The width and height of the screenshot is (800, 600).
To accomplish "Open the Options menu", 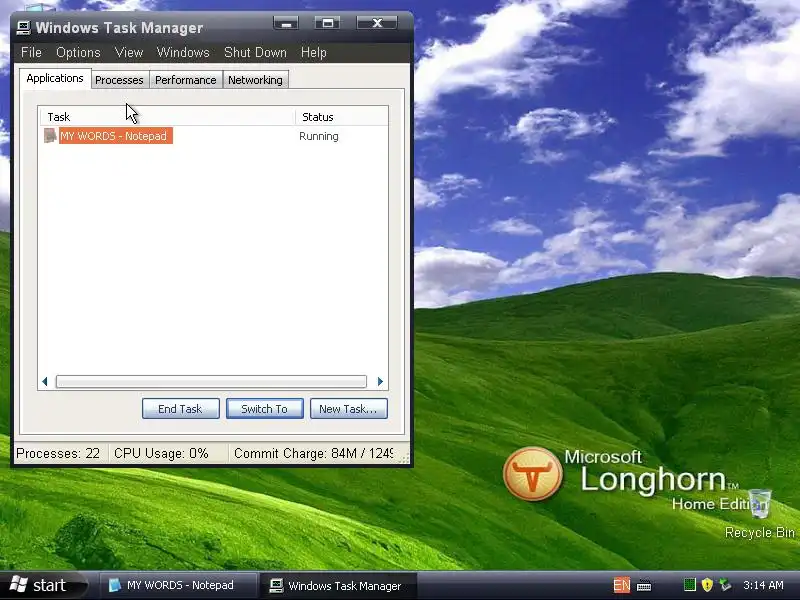I will point(78,53).
